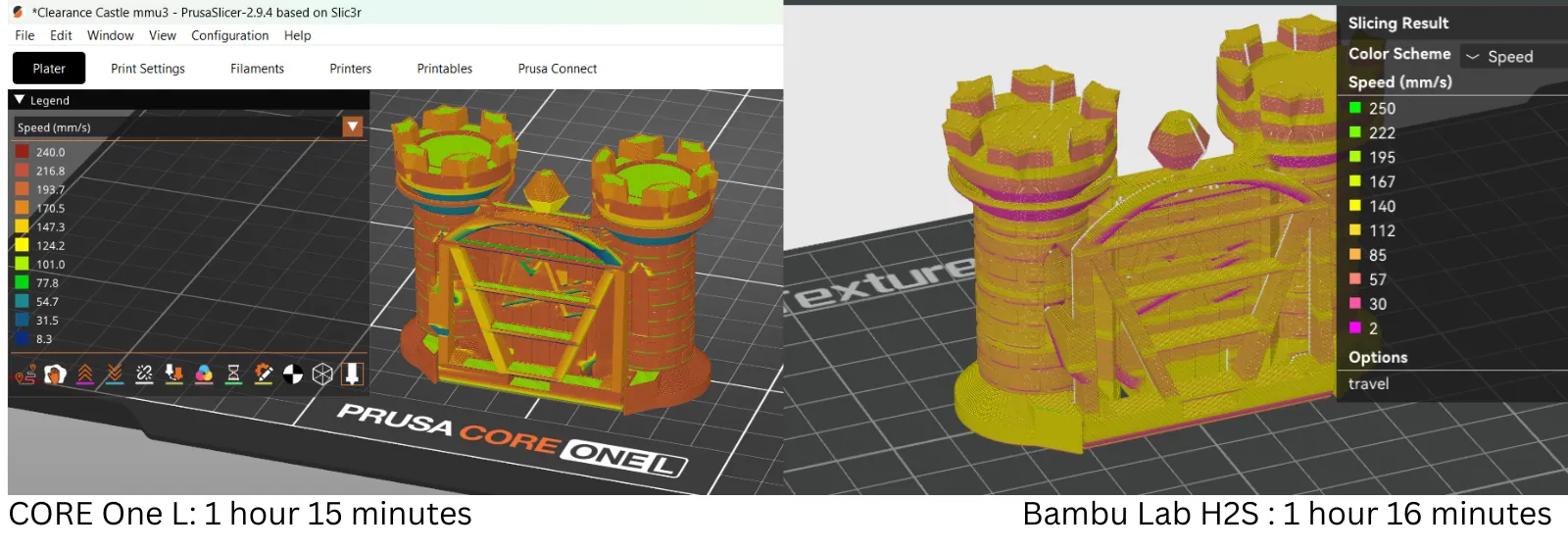Click the 147.3 speed color swatch

pos(22,226)
